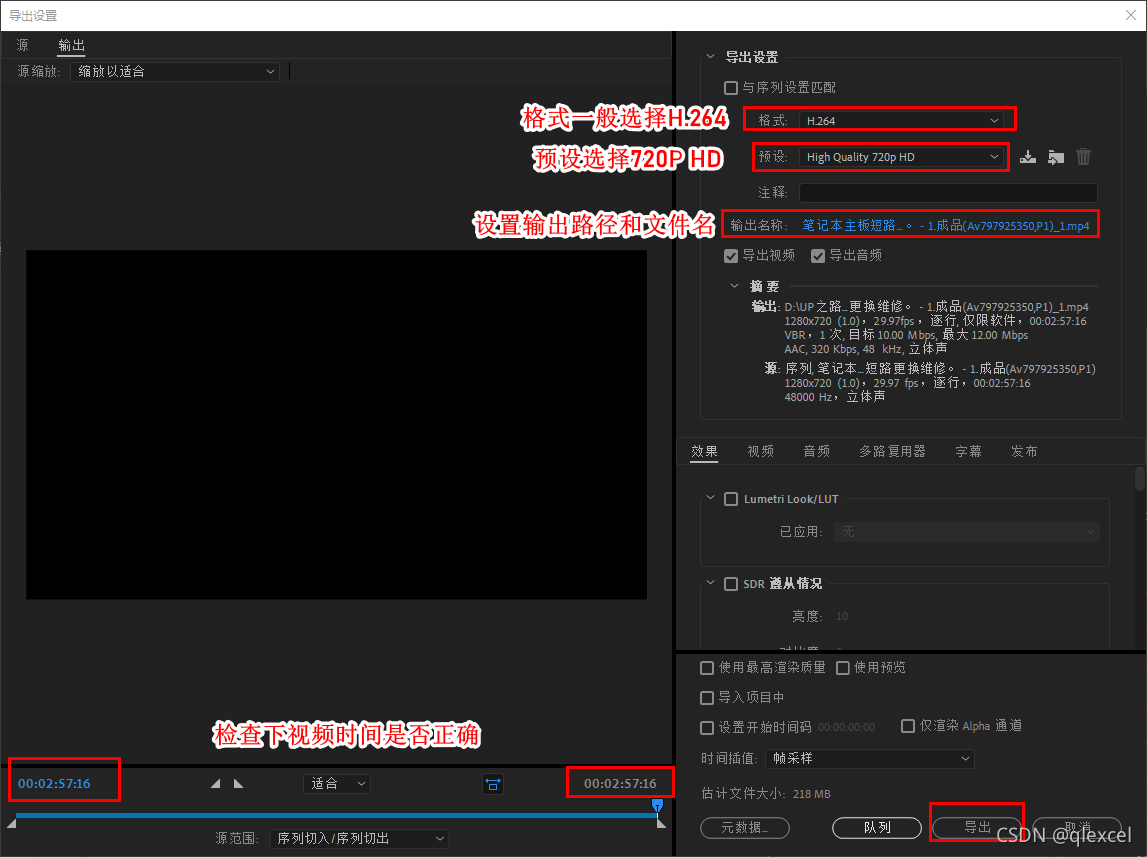Image resolution: width=1147 pixels, height=857 pixels.
Task: Enable SDR 遵从情况 checkbox
Action: point(731,584)
